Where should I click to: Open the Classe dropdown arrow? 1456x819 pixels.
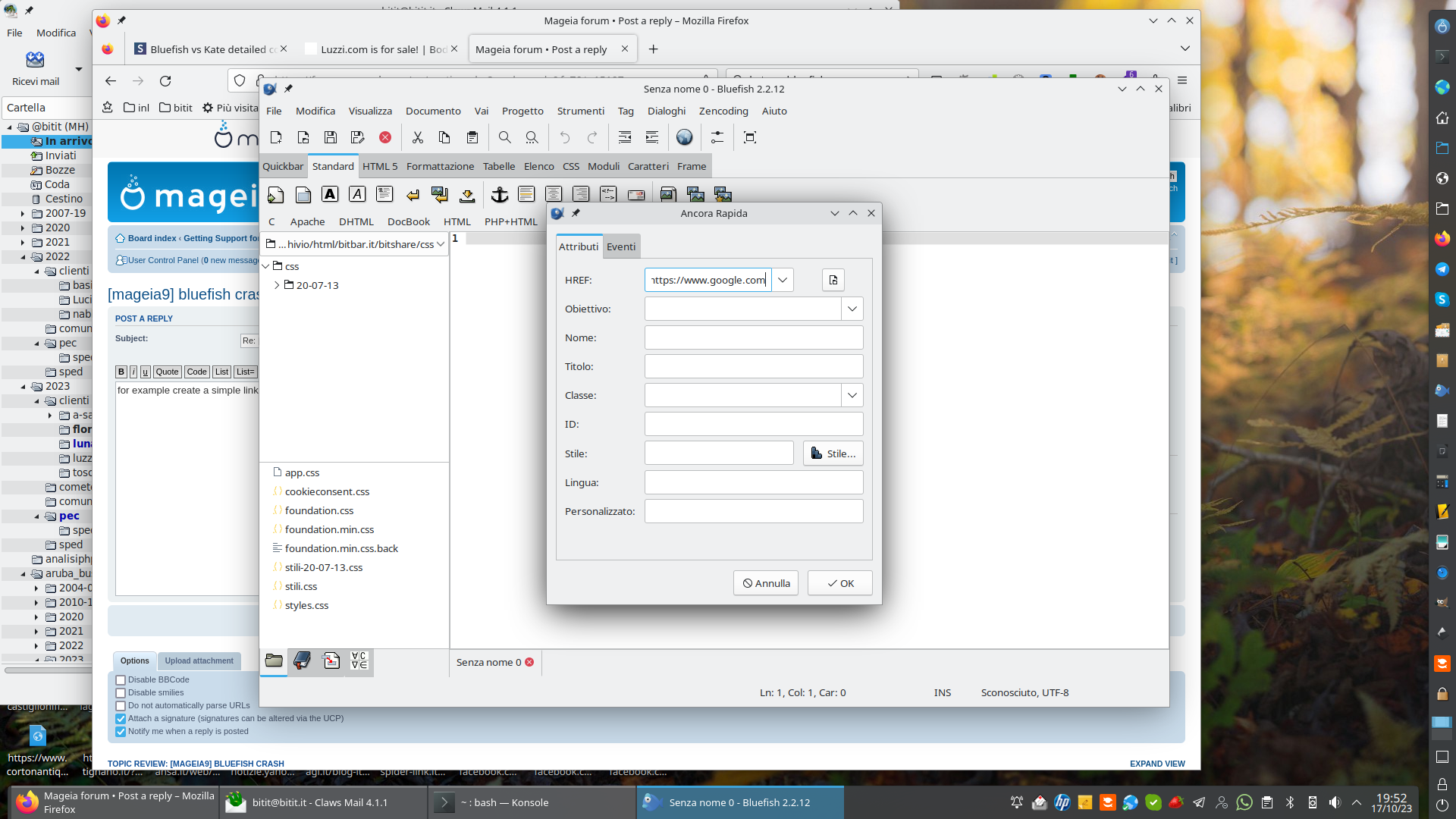tap(852, 395)
